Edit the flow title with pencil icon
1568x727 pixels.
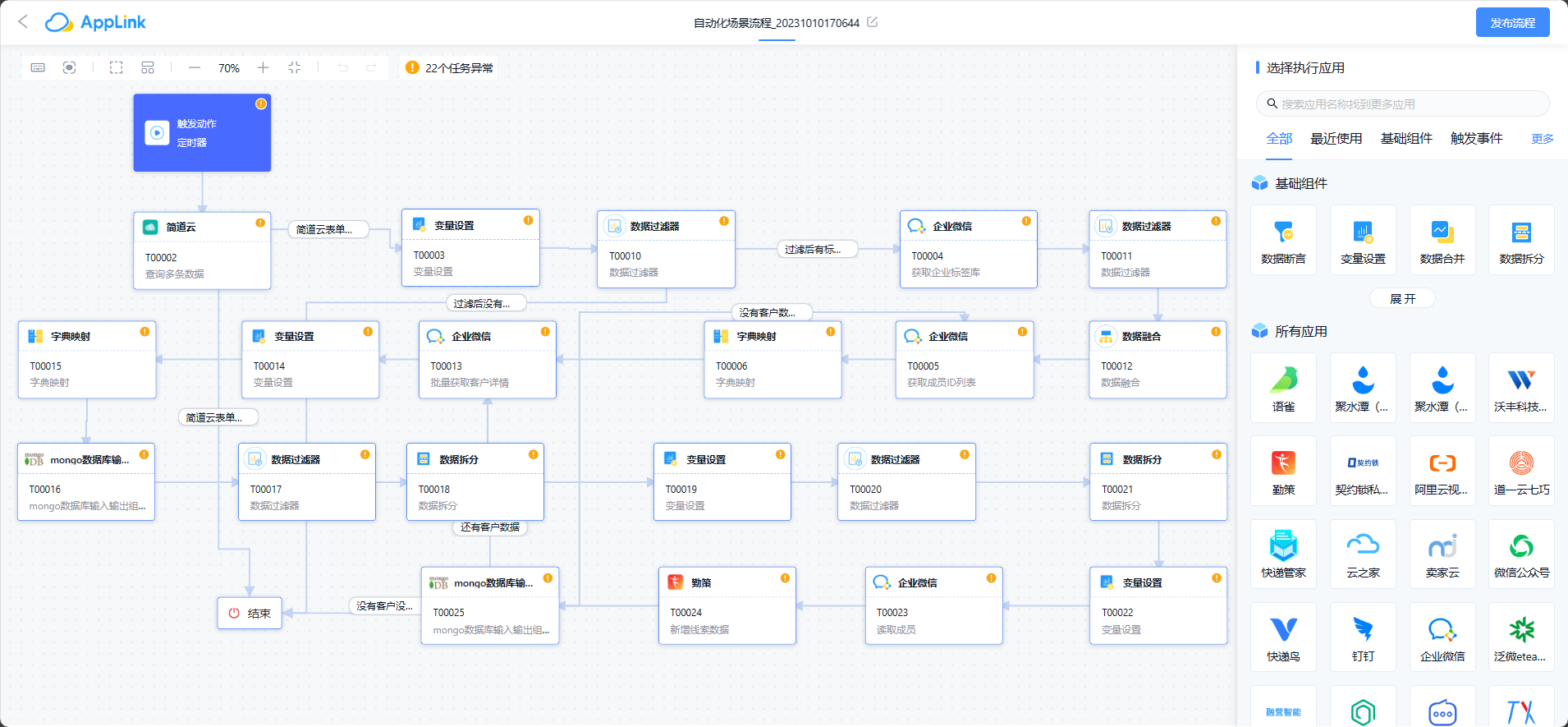coord(872,22)
